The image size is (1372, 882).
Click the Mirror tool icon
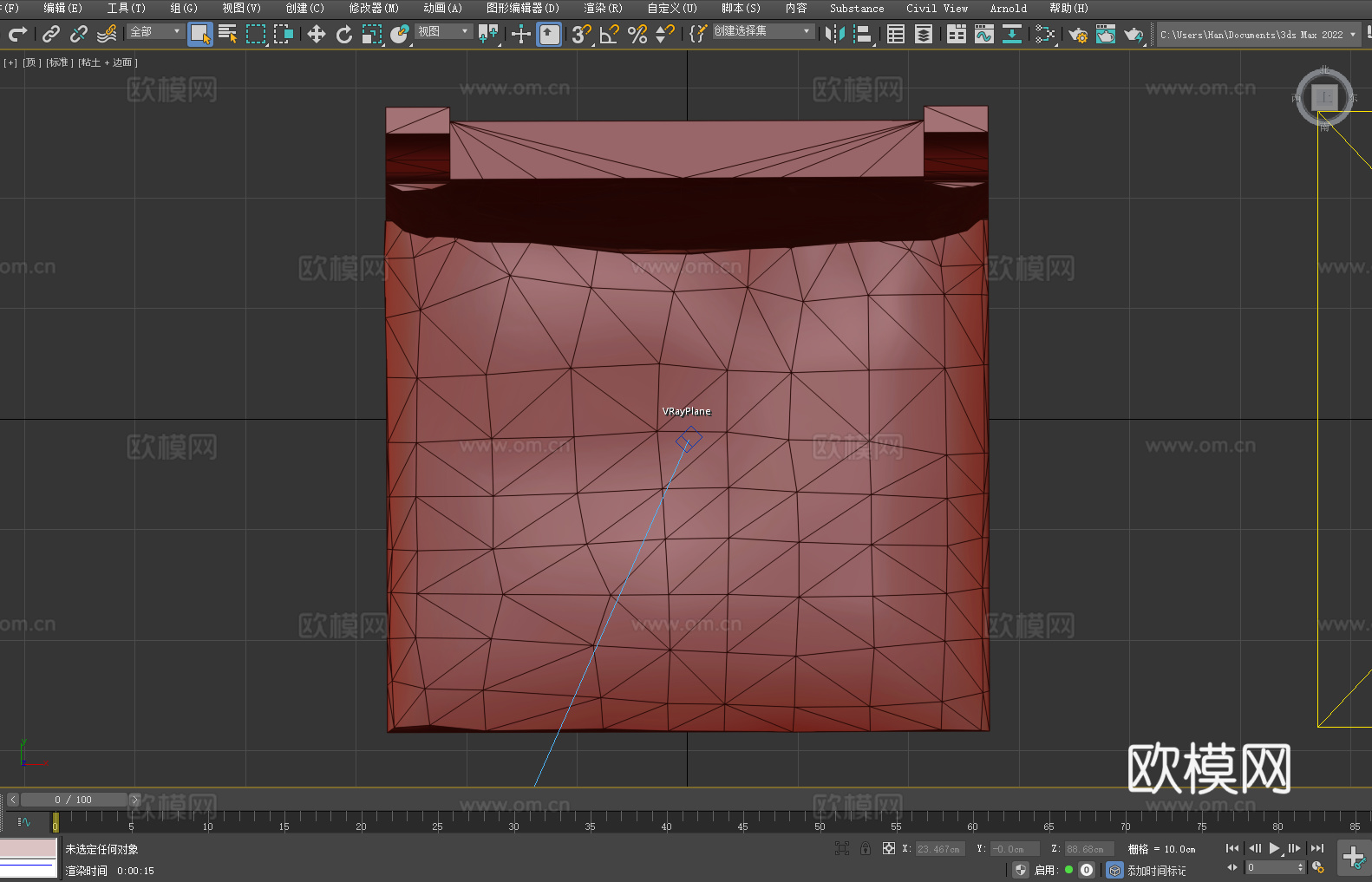[x=835, y=34]
